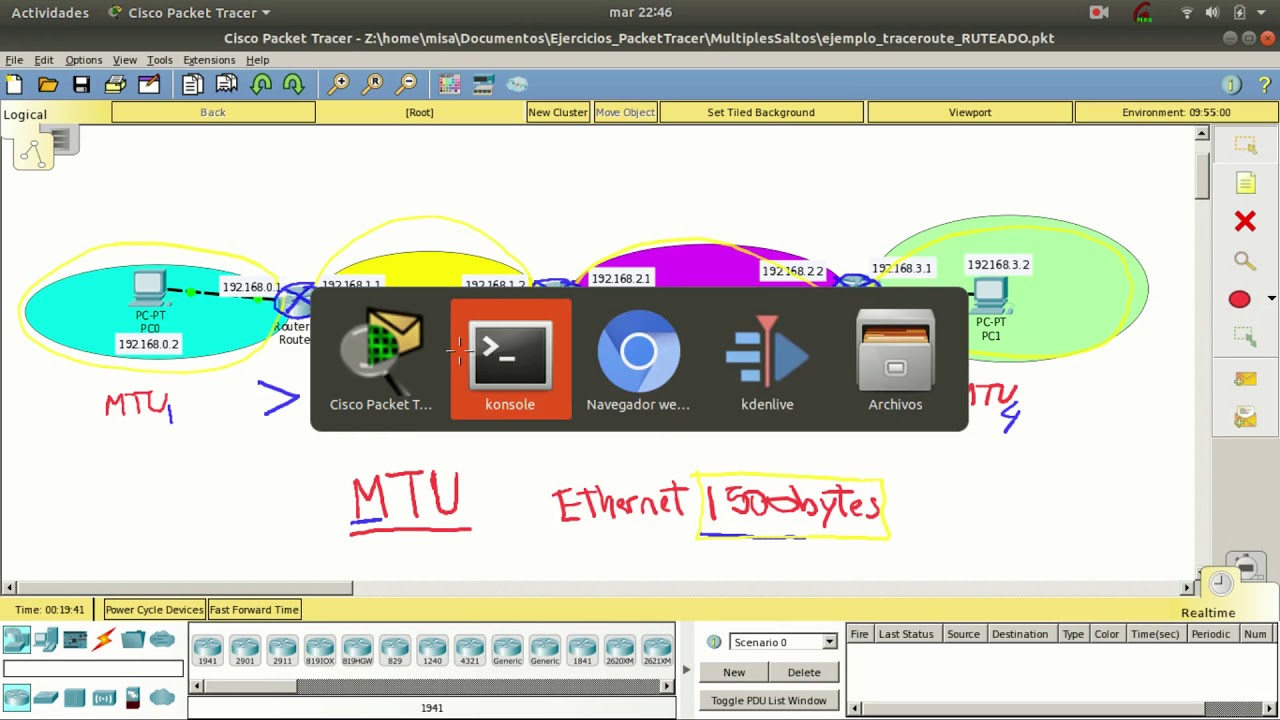Image resolution: width=1280 pixels, height=720 pixels.
Task: Click the New scenario button
Action: pos(734,673)
